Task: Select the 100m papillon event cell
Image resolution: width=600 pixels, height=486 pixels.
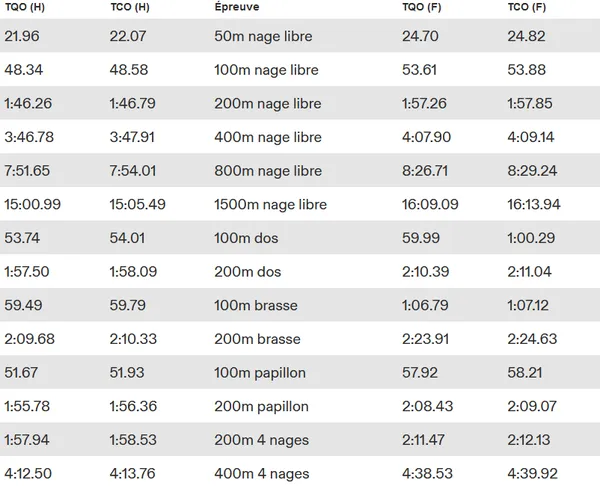Action: click(x=260, y=373)
